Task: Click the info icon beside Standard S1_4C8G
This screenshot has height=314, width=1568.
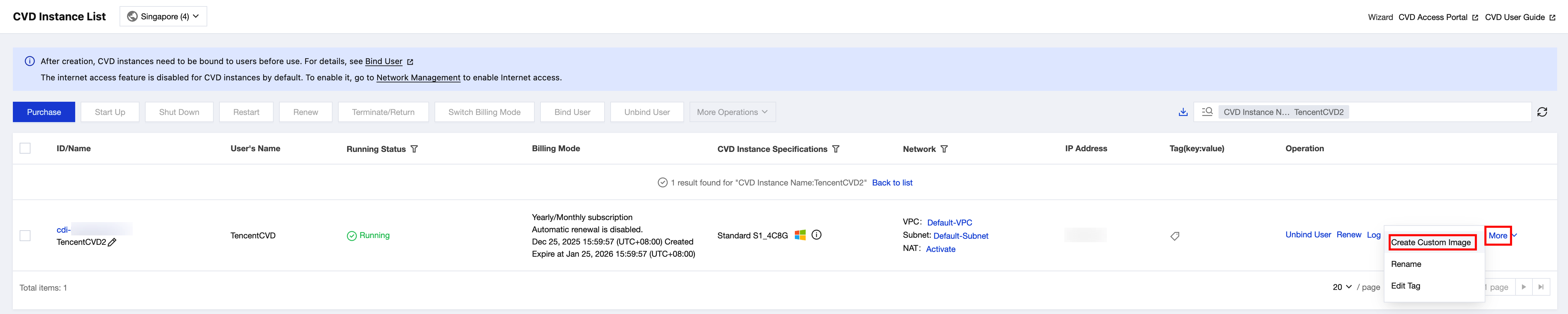Action: 816,235
